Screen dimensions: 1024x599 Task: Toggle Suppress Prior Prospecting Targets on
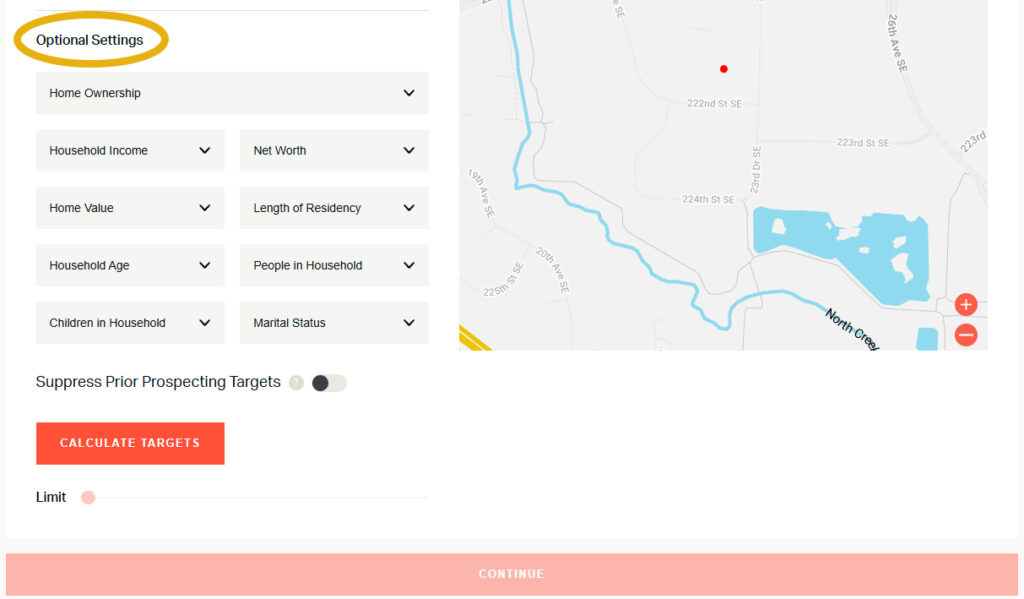pos(329,383)
